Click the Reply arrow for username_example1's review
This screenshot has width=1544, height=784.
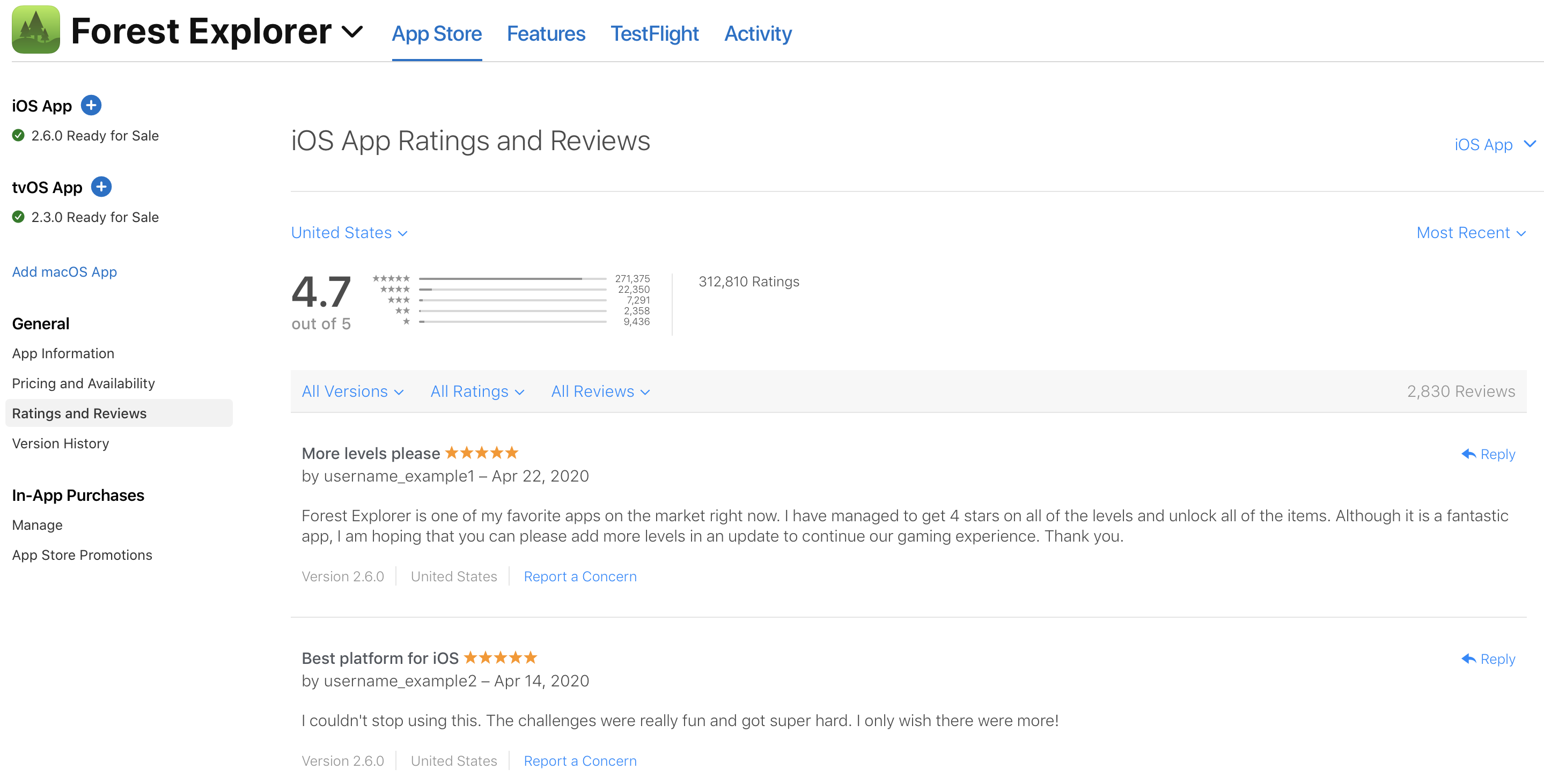tap(1468, 454)
